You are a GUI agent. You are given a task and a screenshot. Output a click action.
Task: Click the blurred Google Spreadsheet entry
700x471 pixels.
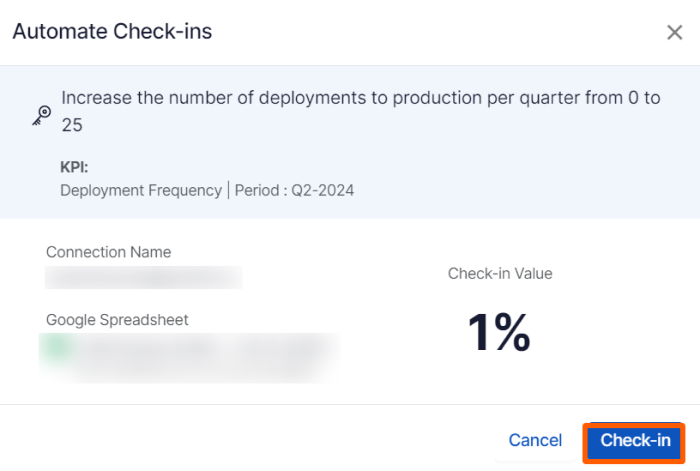point(189,358)
